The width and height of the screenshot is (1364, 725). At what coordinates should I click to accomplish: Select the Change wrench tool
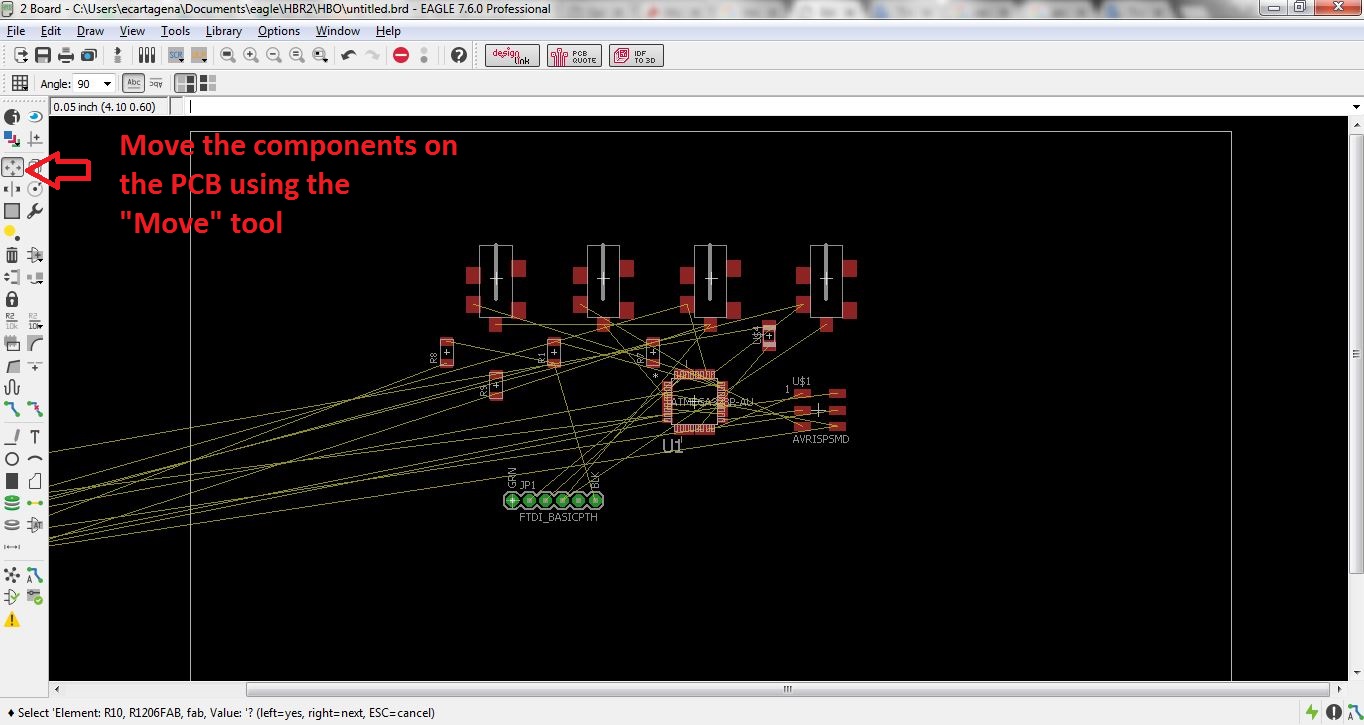(35, 210)
